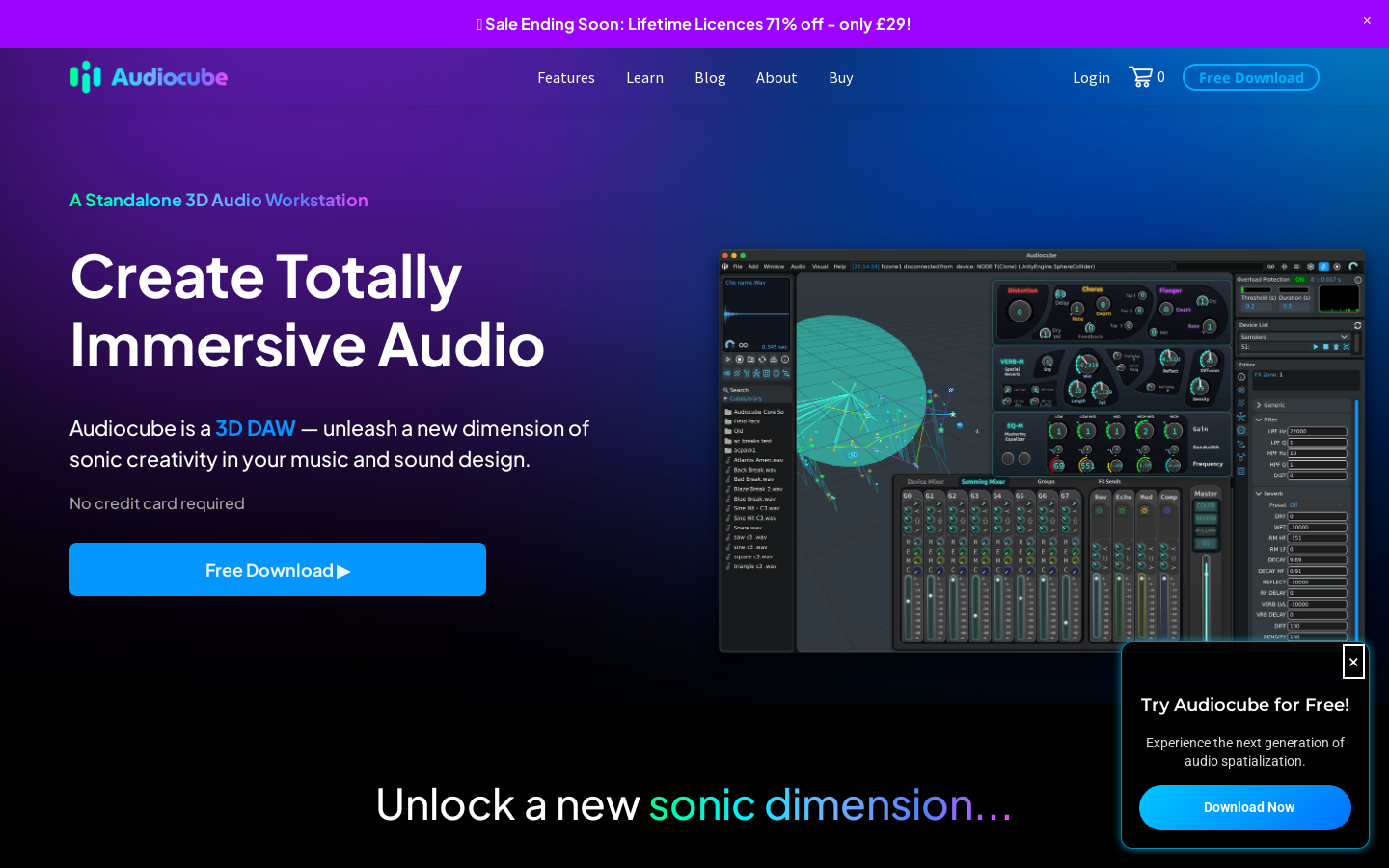Follow the 3D DAW link
The width and height of the screenshot is (1389, 868).
pyautogui.click(x=256, y=428)
